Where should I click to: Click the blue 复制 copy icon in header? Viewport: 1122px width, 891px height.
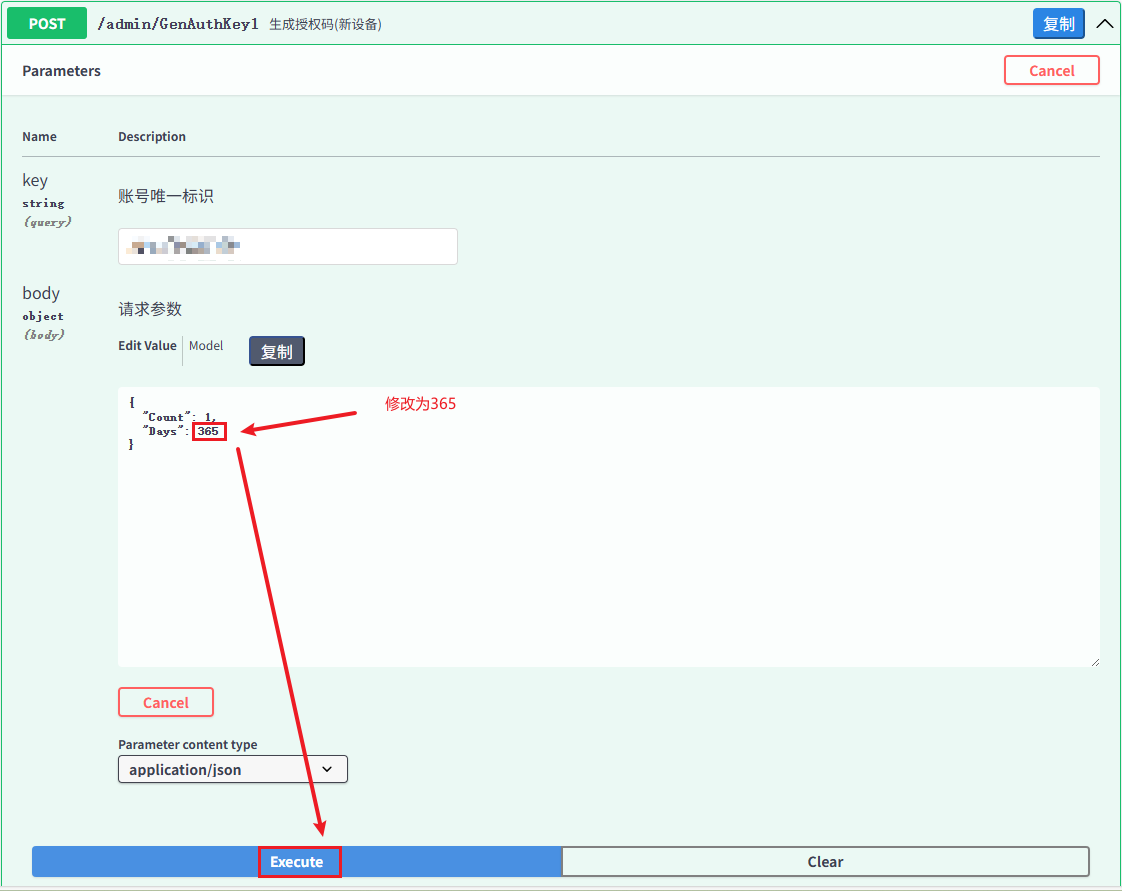coord(1058,23)
